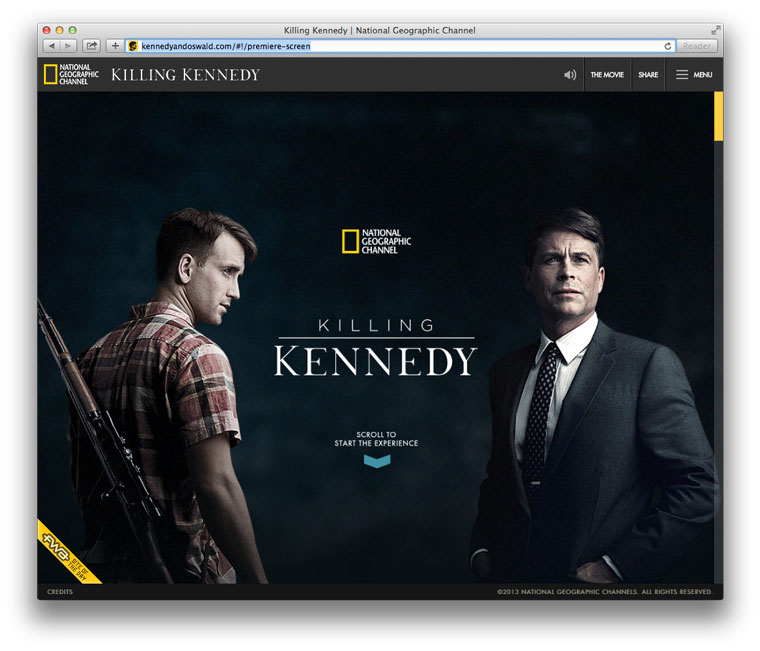Click the Killing Kennedy header title
This screenshot has width=760, height=651.
point(185,75)
